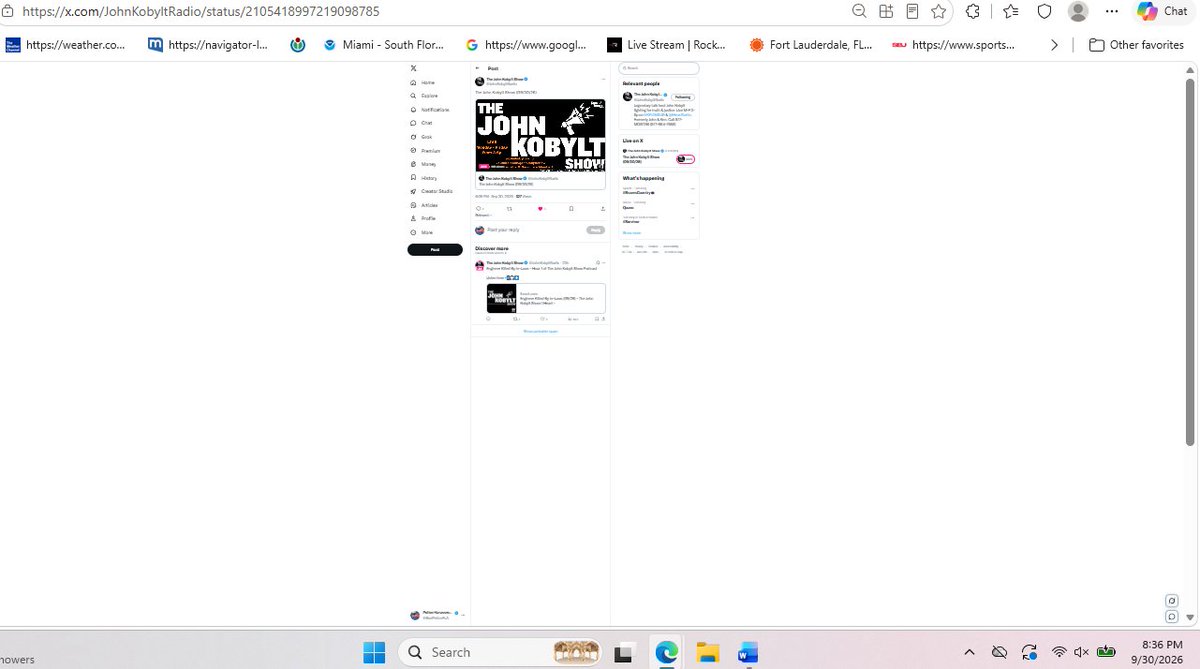Click the share icon on main post
The width and height of the screenshot is (1200, 669).
click(x=603, y=208)
